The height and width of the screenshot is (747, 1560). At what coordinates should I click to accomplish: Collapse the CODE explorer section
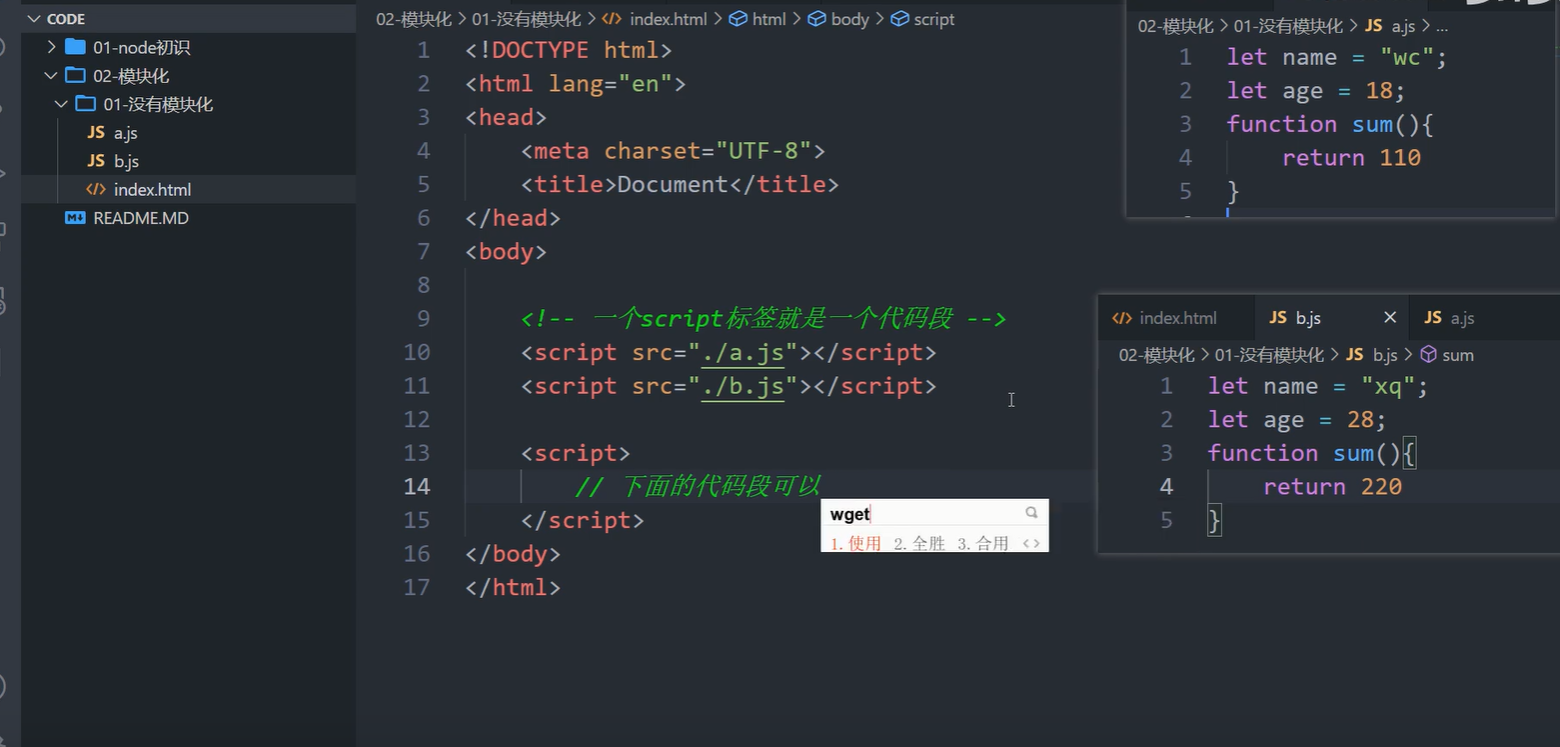33,19
